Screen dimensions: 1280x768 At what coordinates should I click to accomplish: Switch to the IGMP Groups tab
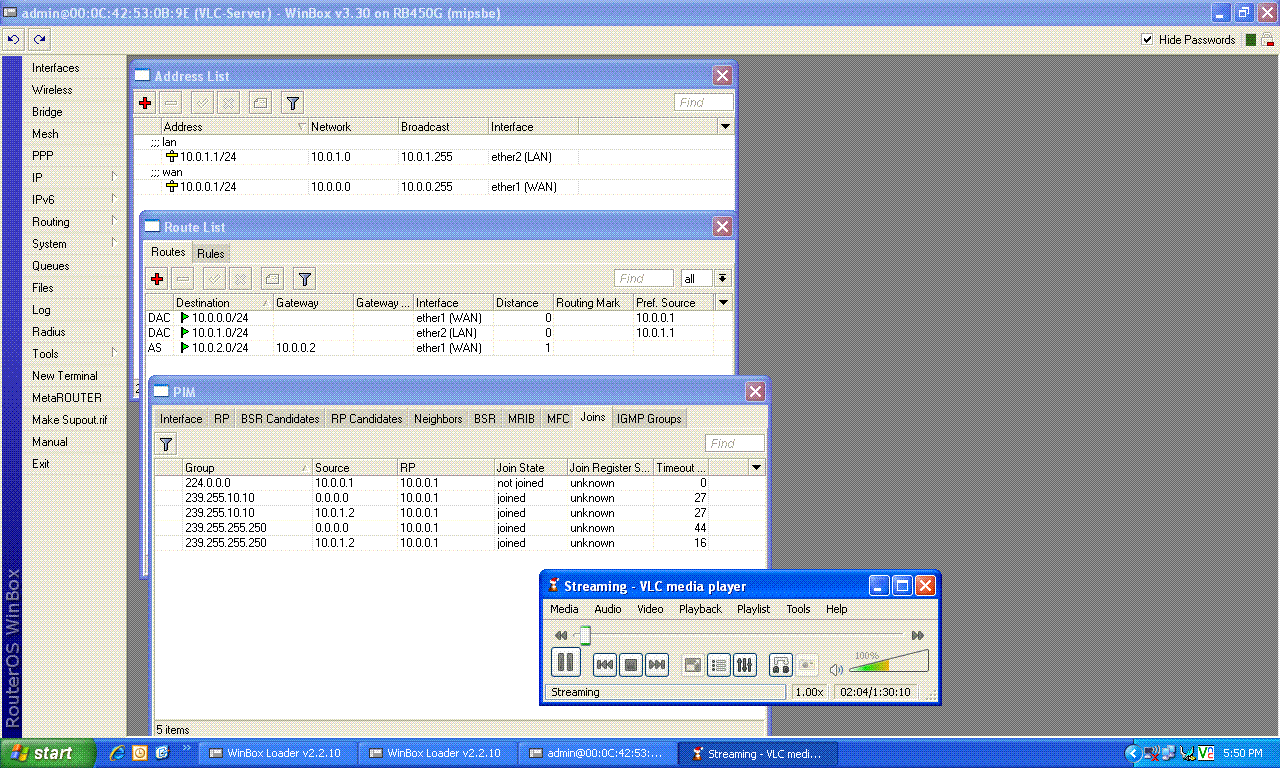point(649,418)
